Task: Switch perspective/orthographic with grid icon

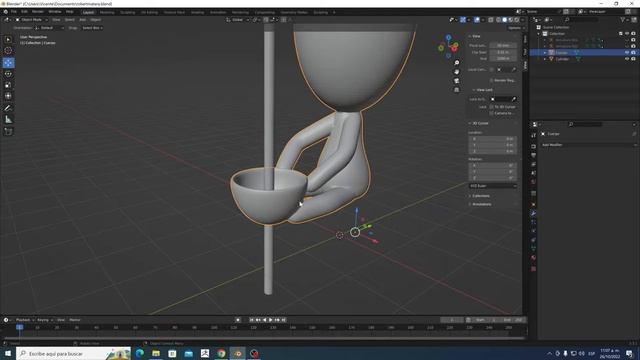Action: 456,89
